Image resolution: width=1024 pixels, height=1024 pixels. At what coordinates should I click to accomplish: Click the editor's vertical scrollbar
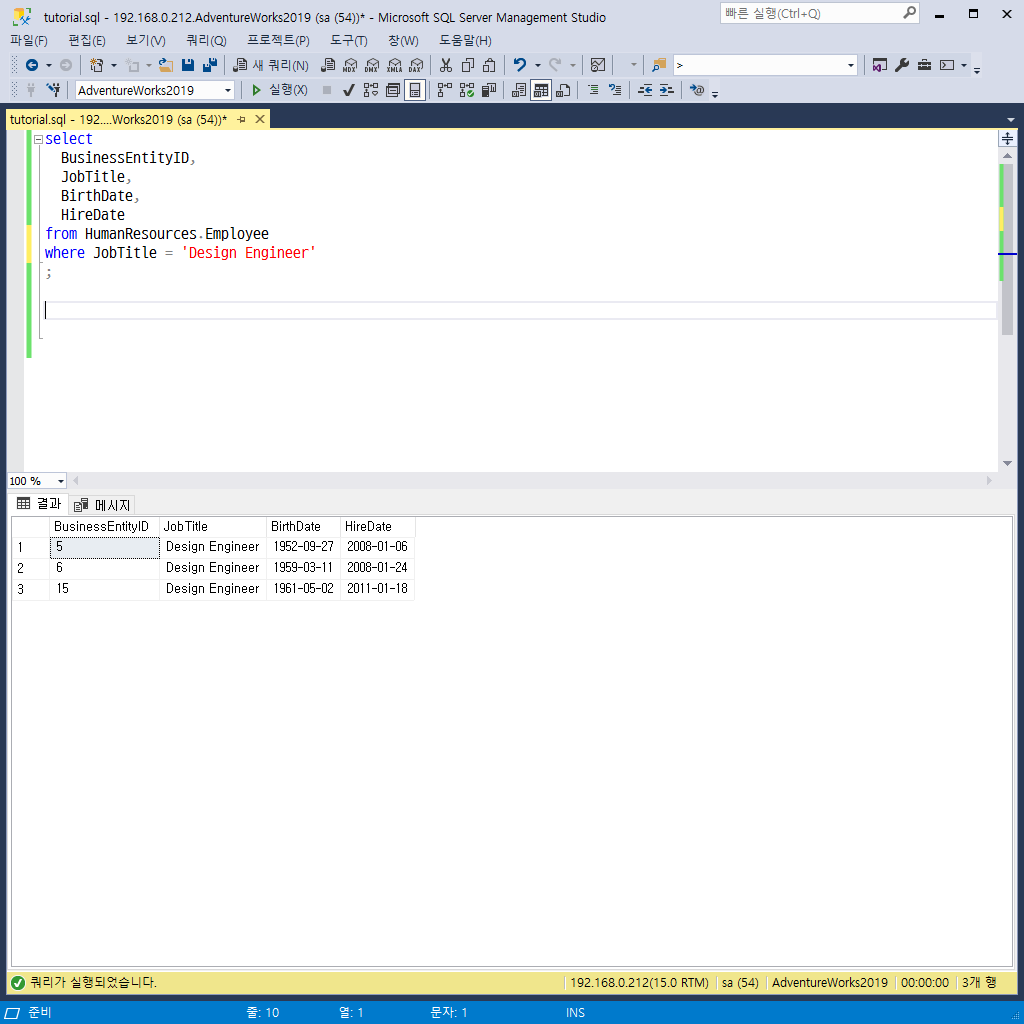point(1007,300)
